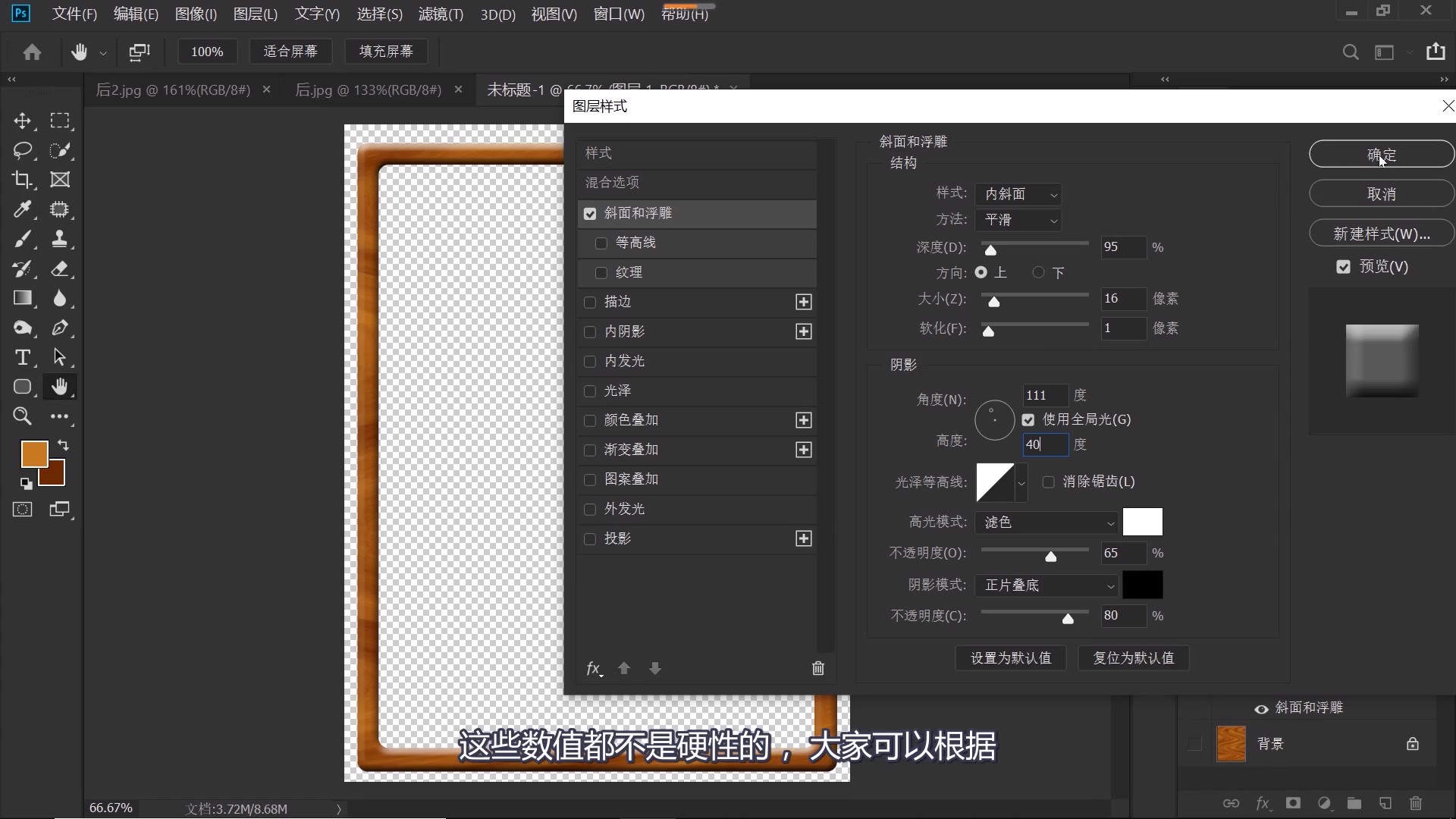This screenshot has width=1456, height=819.
Task: Open the 高光模式 dropdown set to 滤色
Action: (x=1046, y=522)
